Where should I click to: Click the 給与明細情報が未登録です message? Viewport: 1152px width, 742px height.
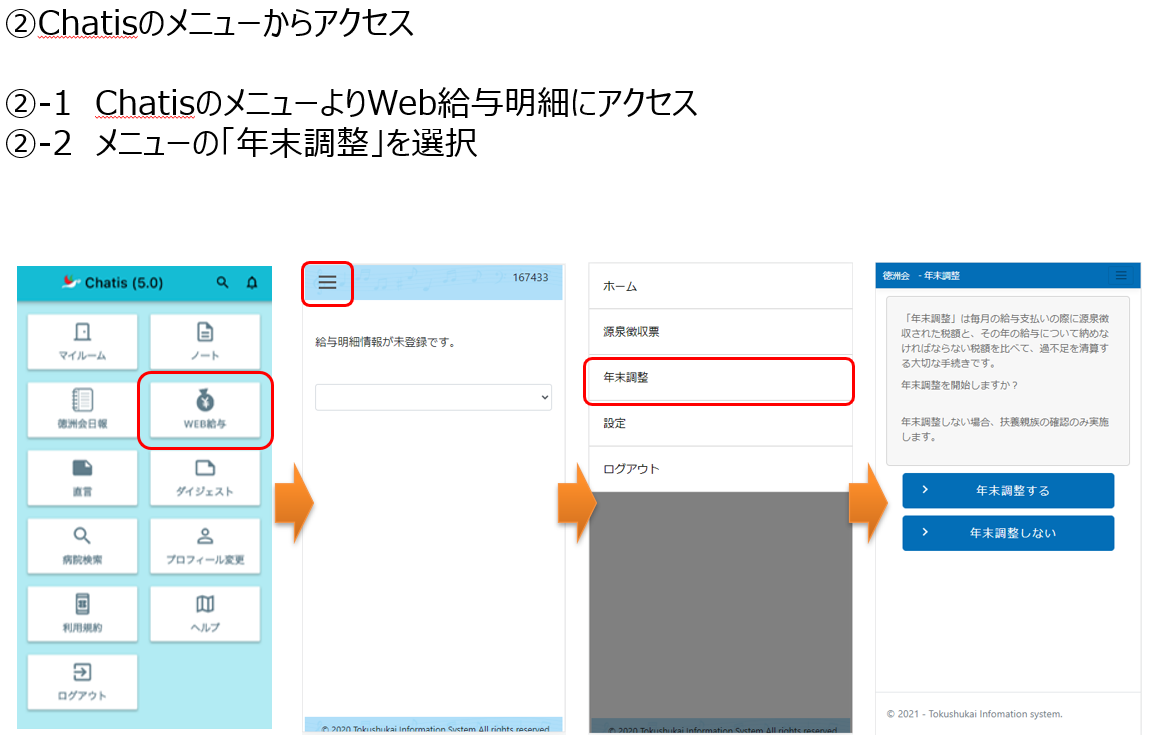pos(386,342)
